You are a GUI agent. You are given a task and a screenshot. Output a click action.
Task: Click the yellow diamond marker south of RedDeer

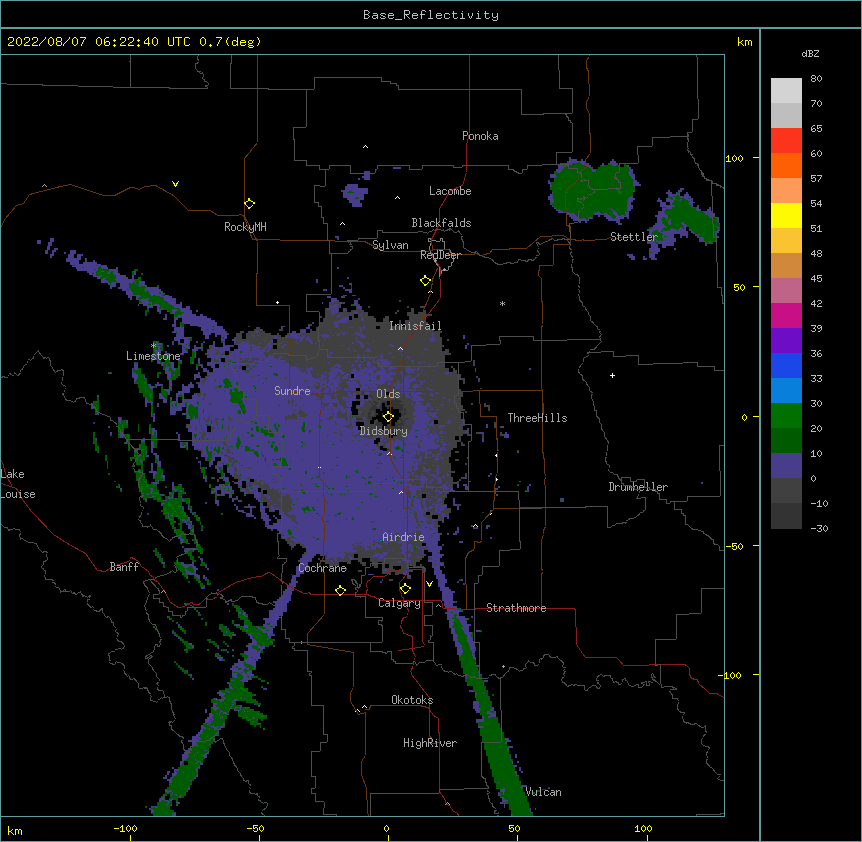point(426,281)
